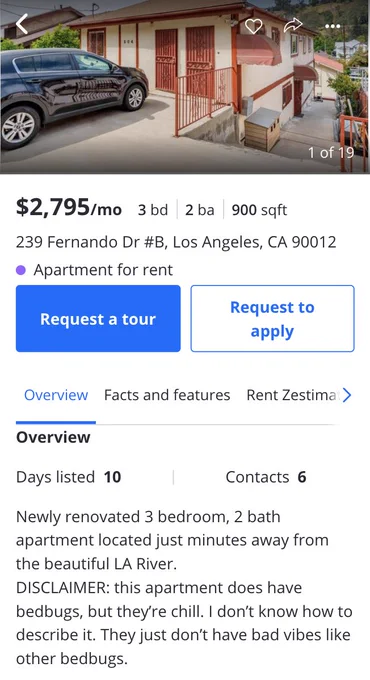Switch to Facts and features tab
Screen dimensions: 370x680
(x=167, y=395)
